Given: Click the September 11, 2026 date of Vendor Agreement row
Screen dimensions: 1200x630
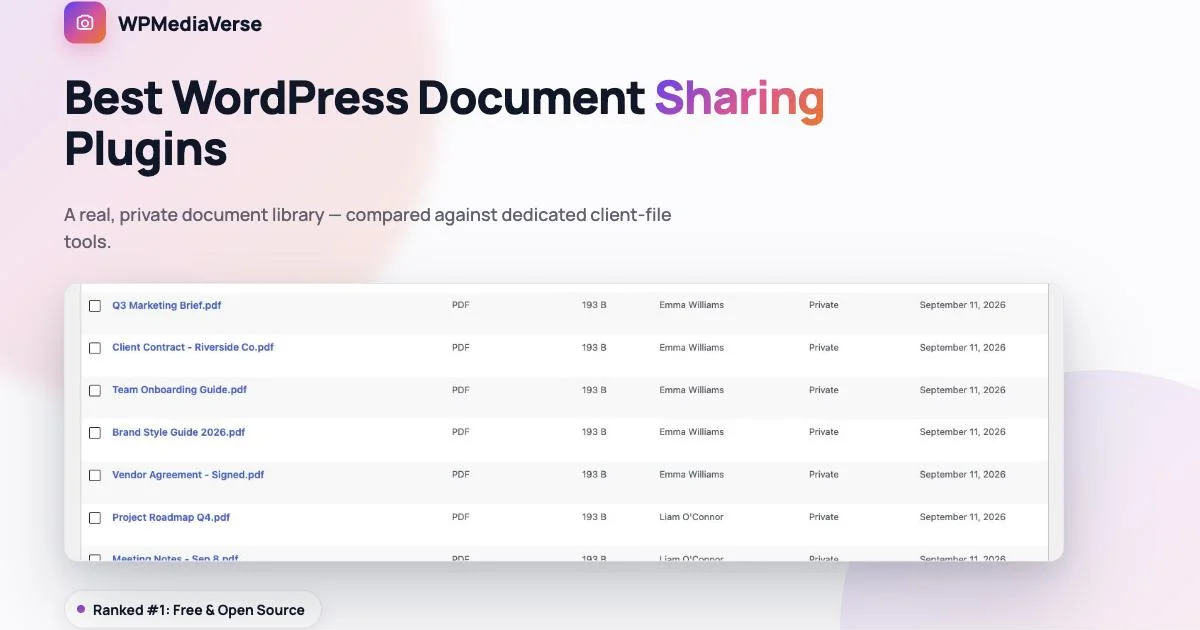Looking at the screenshot, I should click(963, 475).
